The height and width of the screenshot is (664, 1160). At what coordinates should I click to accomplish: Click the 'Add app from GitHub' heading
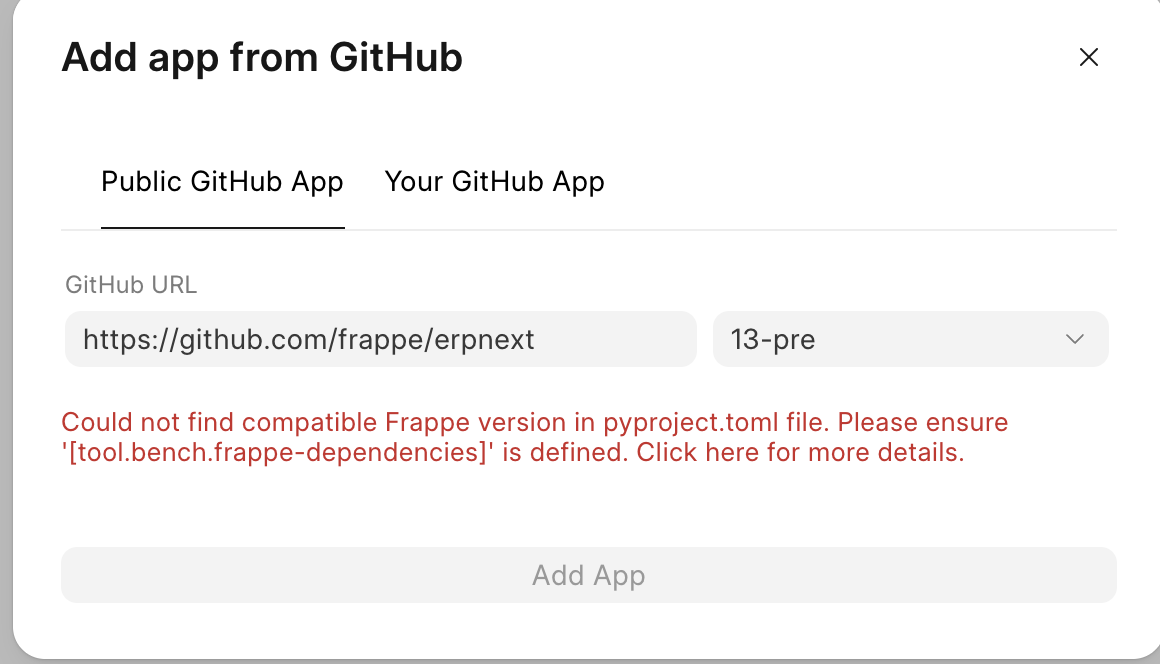pyautogui.click(x=262, y=58)
